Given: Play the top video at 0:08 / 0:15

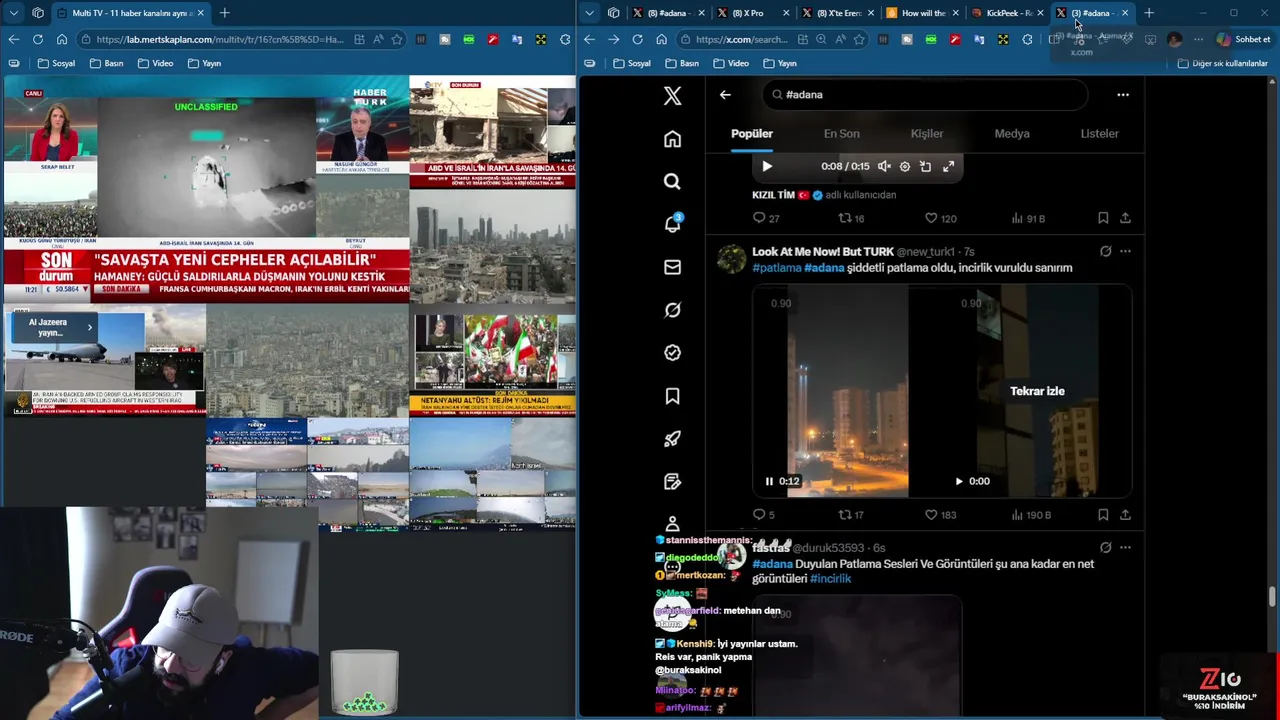Looking at the screenshot, I should point(767,166).
